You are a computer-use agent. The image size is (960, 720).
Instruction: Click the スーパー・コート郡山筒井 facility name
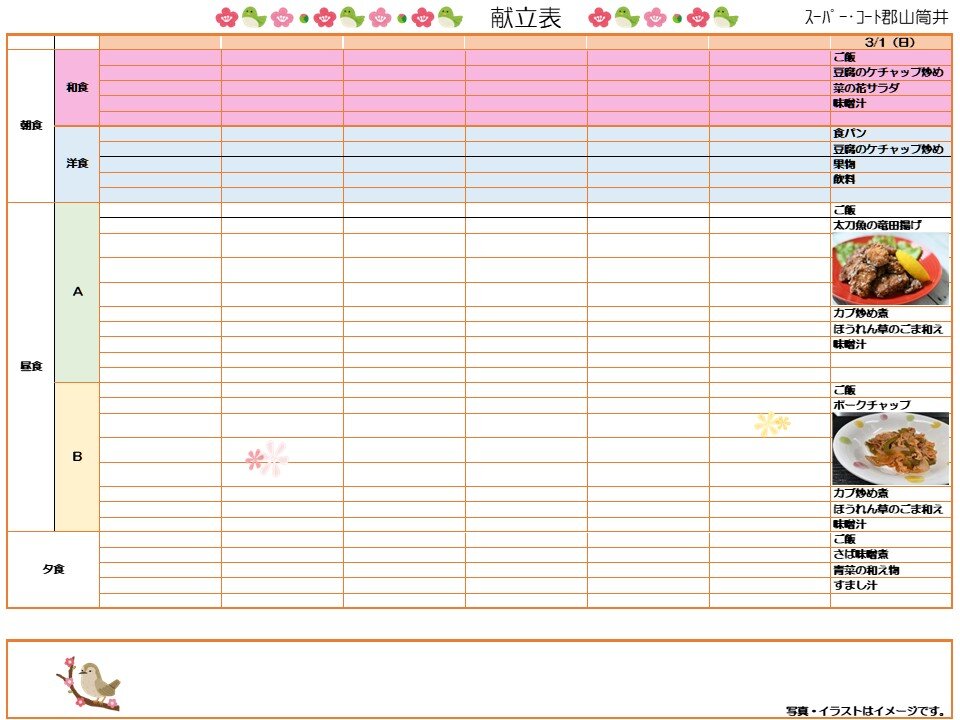(x=876, y=18)
